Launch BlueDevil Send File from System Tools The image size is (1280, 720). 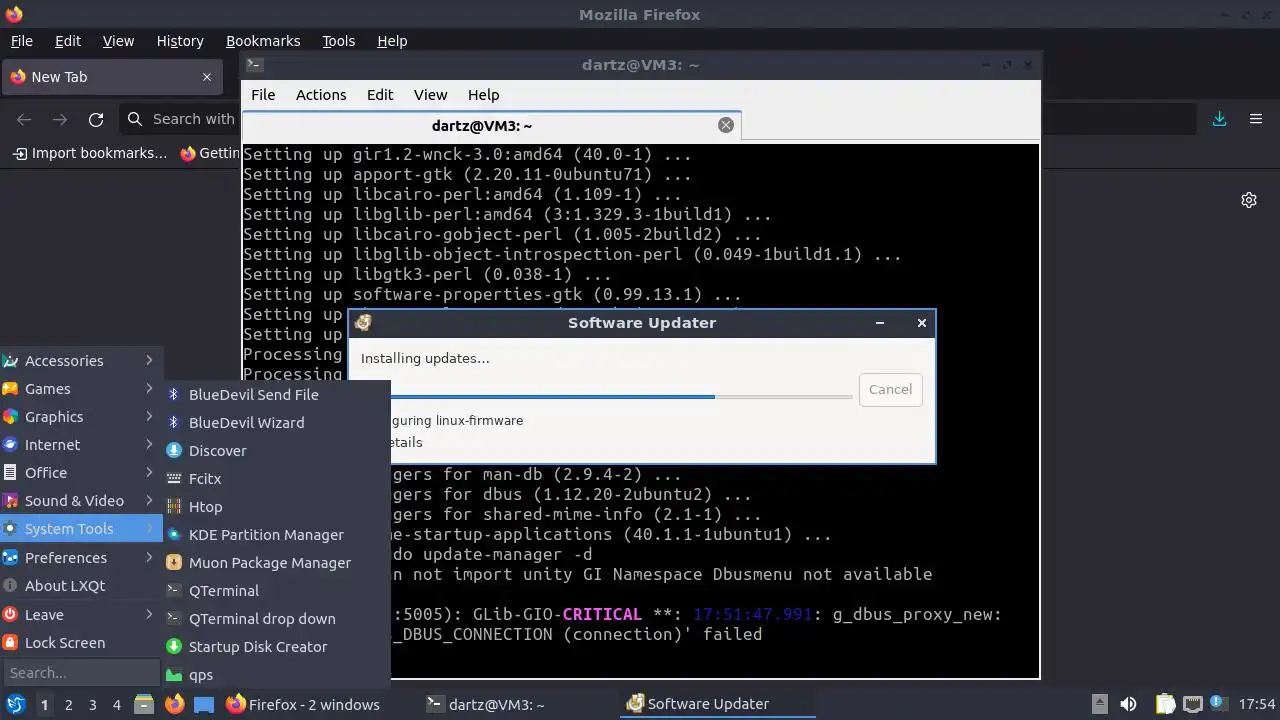click(277, 395)
